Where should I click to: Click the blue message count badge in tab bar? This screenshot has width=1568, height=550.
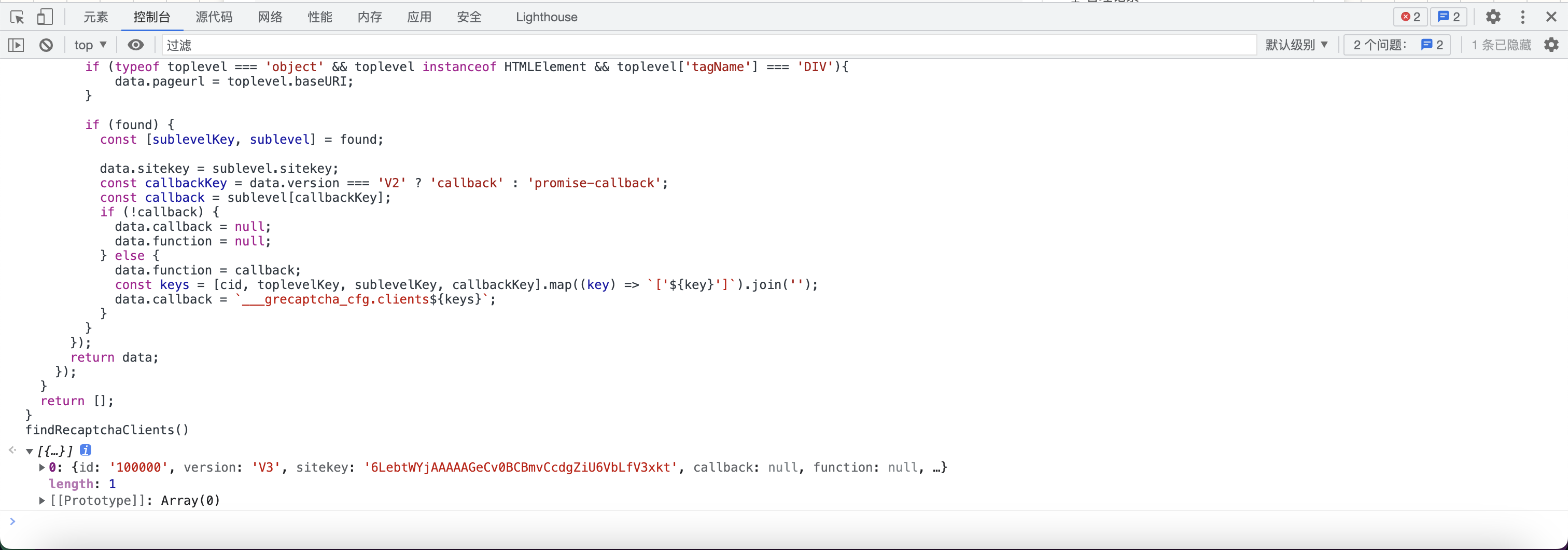click(x=1449, y=17)
